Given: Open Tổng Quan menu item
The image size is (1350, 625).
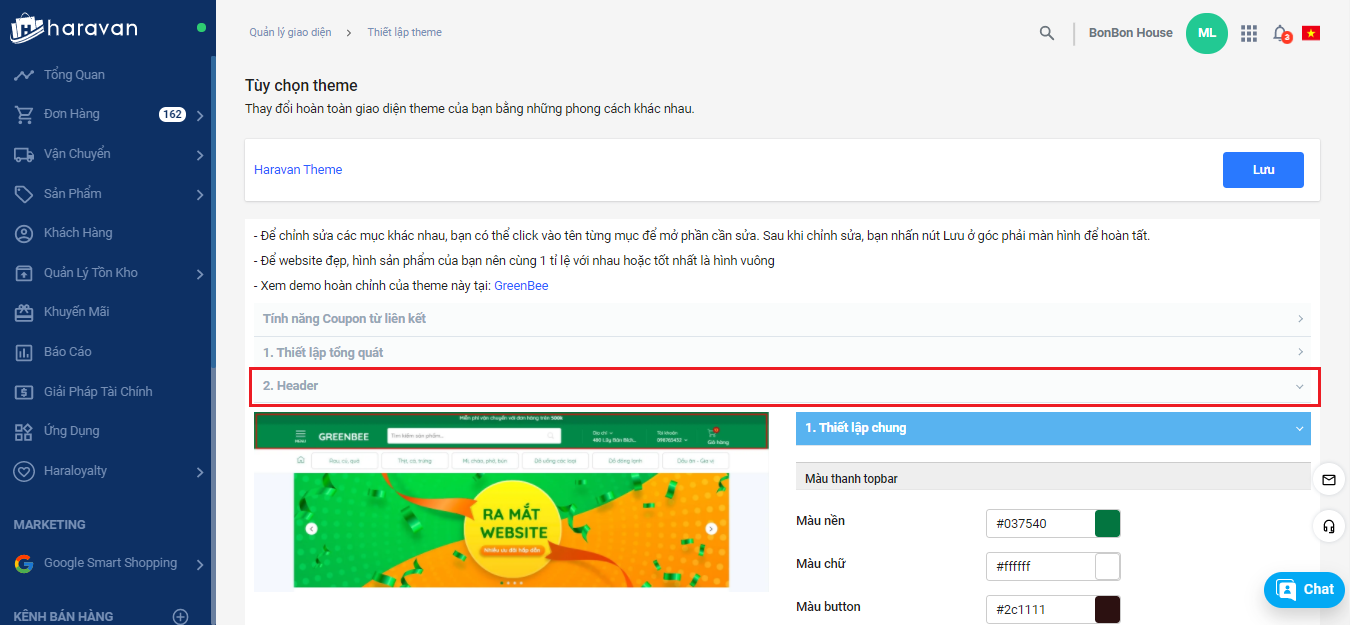Looking at the screenshot, I should pos(74,75).
